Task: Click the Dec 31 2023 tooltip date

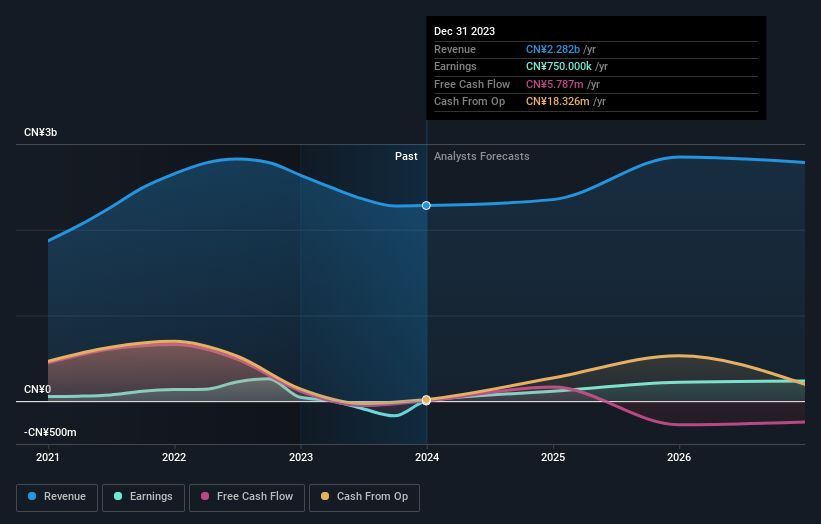Action: pyautogui.click(x=464, y=31)
